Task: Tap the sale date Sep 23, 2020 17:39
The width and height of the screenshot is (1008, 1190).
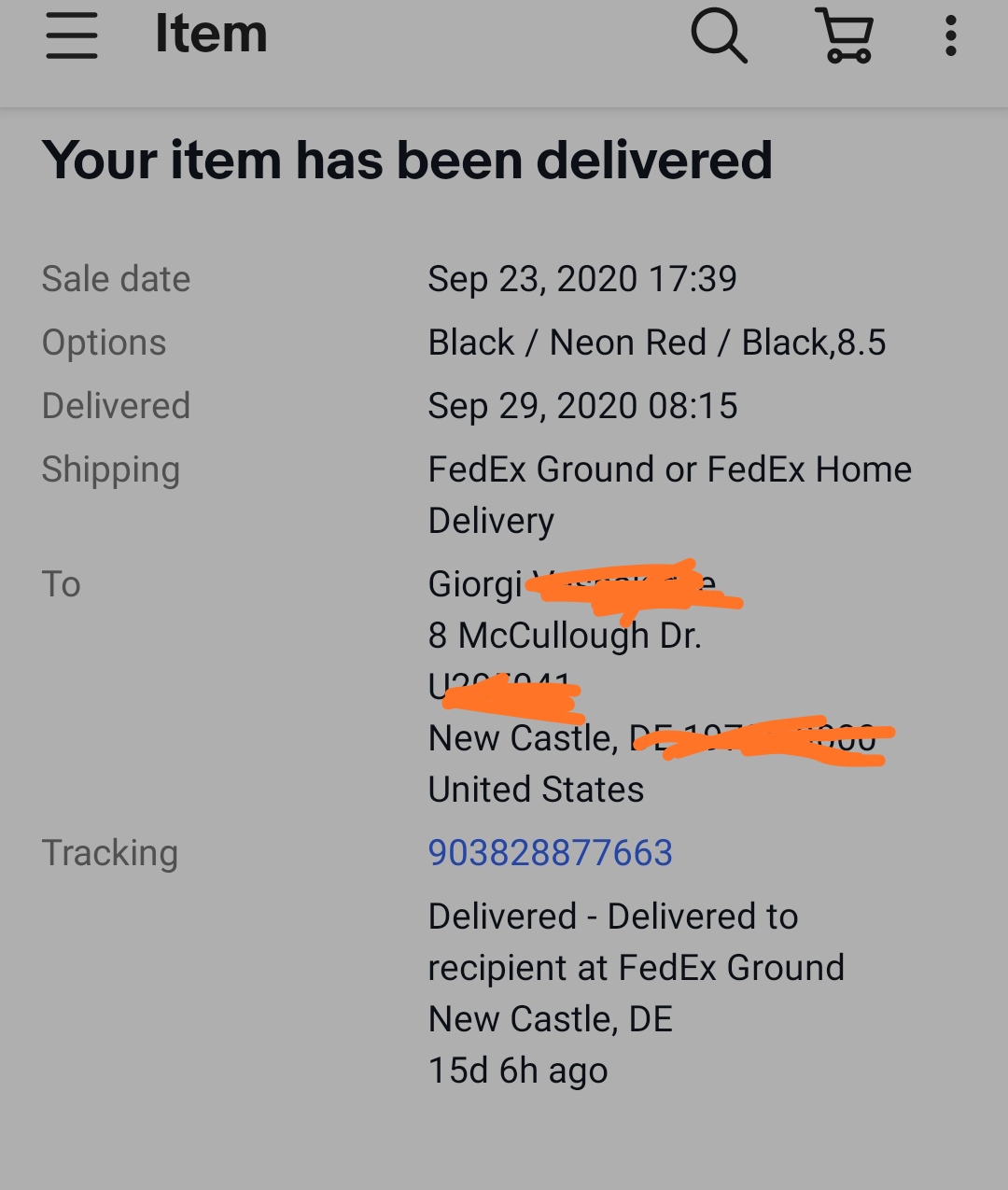Action: tap(581, 279)
